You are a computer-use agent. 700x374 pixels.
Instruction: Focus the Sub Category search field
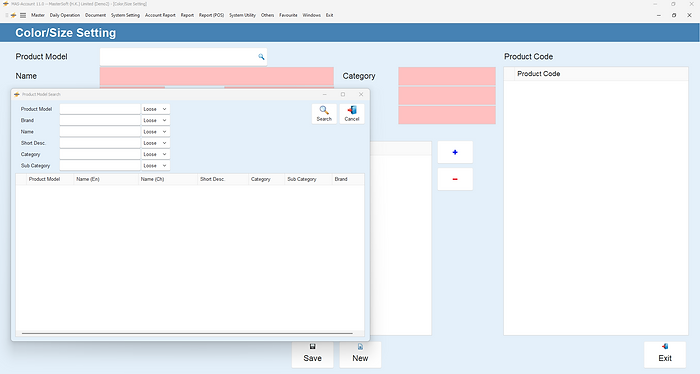click(100, 166)
